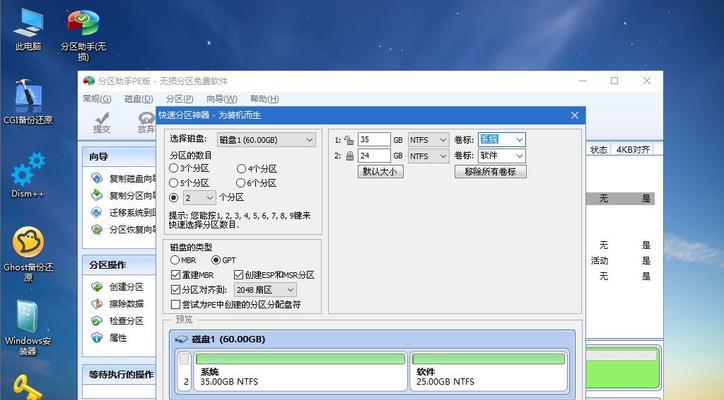Viewport: 724px width, 400px height.
Task: Click the unlocked padlock icon for partition 1
Action: tap(349, 140)
